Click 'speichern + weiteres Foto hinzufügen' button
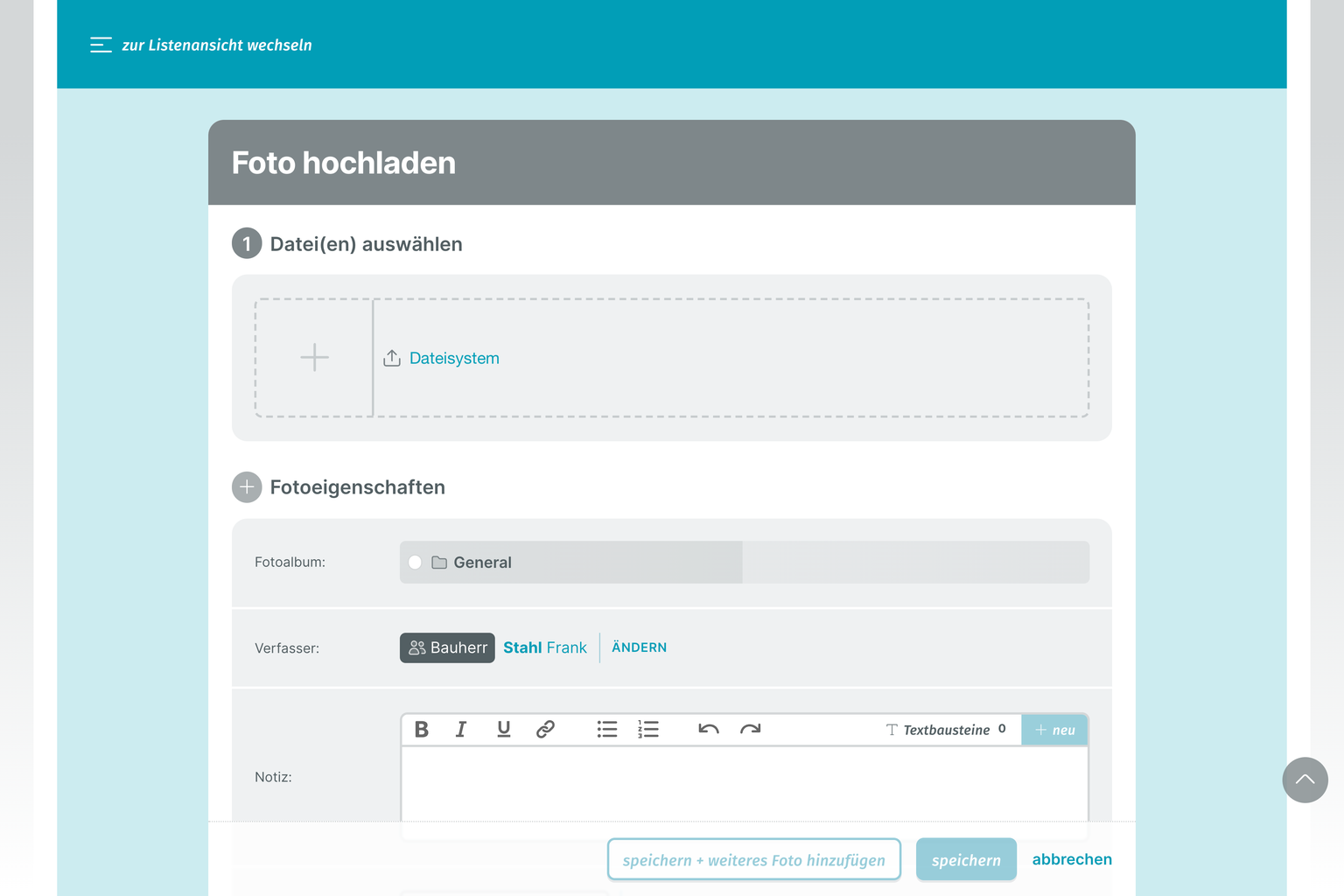The image size is (1344, 896). [x=754, y=860]
